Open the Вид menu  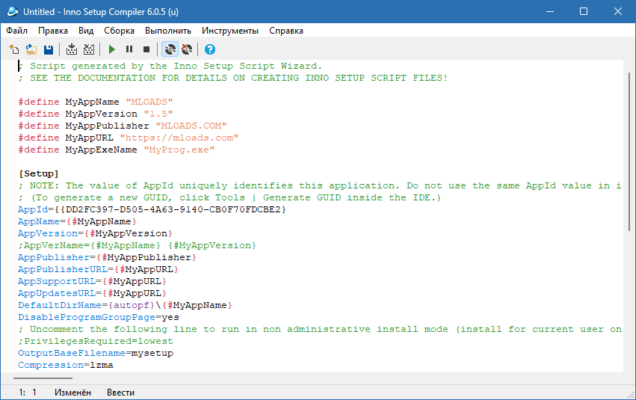click(x=86, y=31)
